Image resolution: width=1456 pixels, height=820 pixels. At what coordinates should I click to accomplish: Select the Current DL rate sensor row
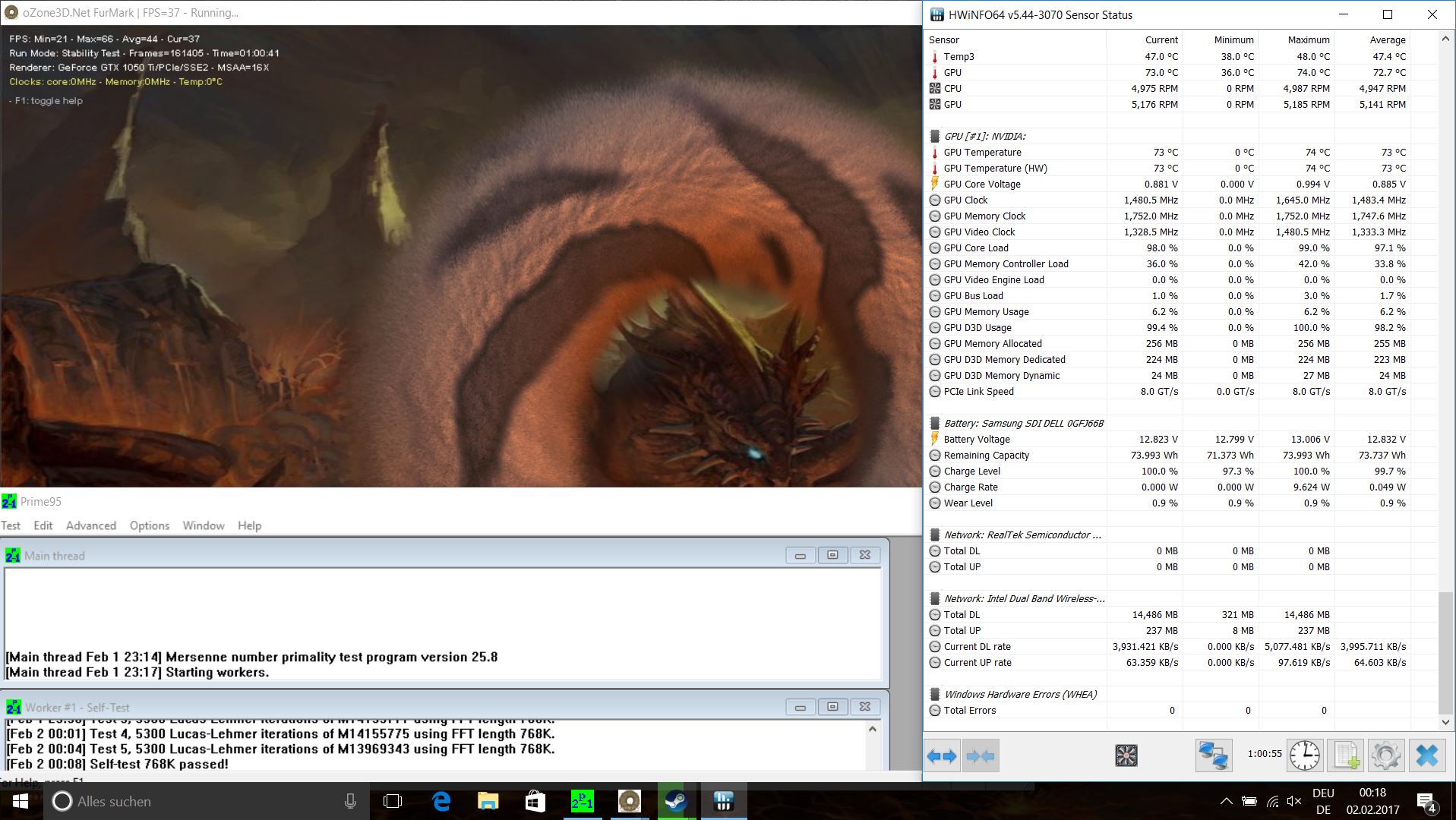point(1180,646)
